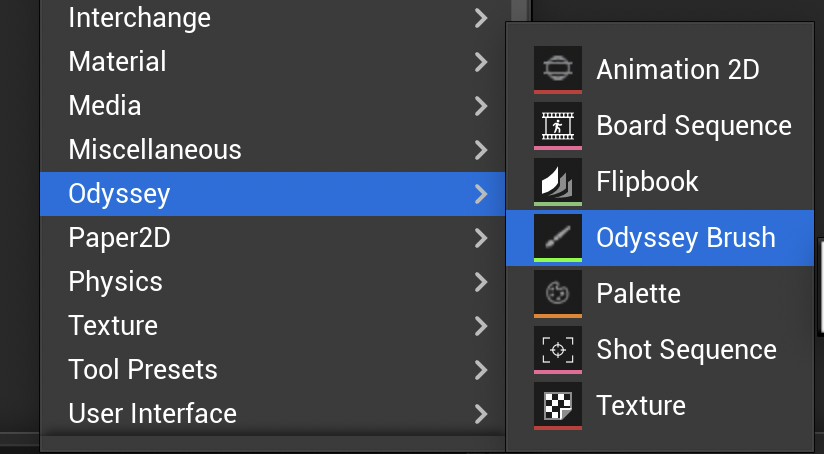Viewport: 824px width, 454px height.
Task: Open the User Interface menu entry
Action: point(152,414)
